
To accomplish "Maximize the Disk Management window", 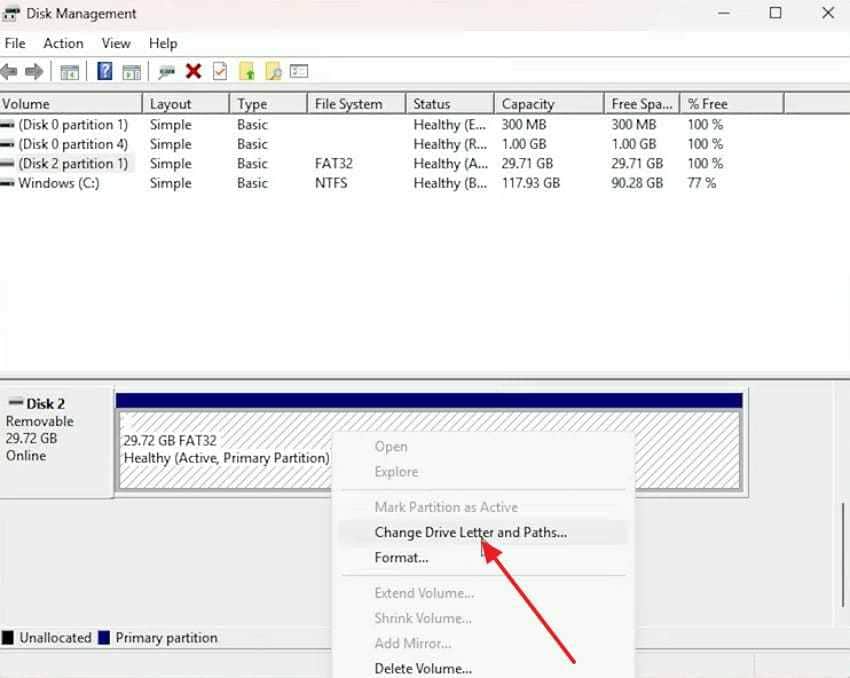I will 775,12.
